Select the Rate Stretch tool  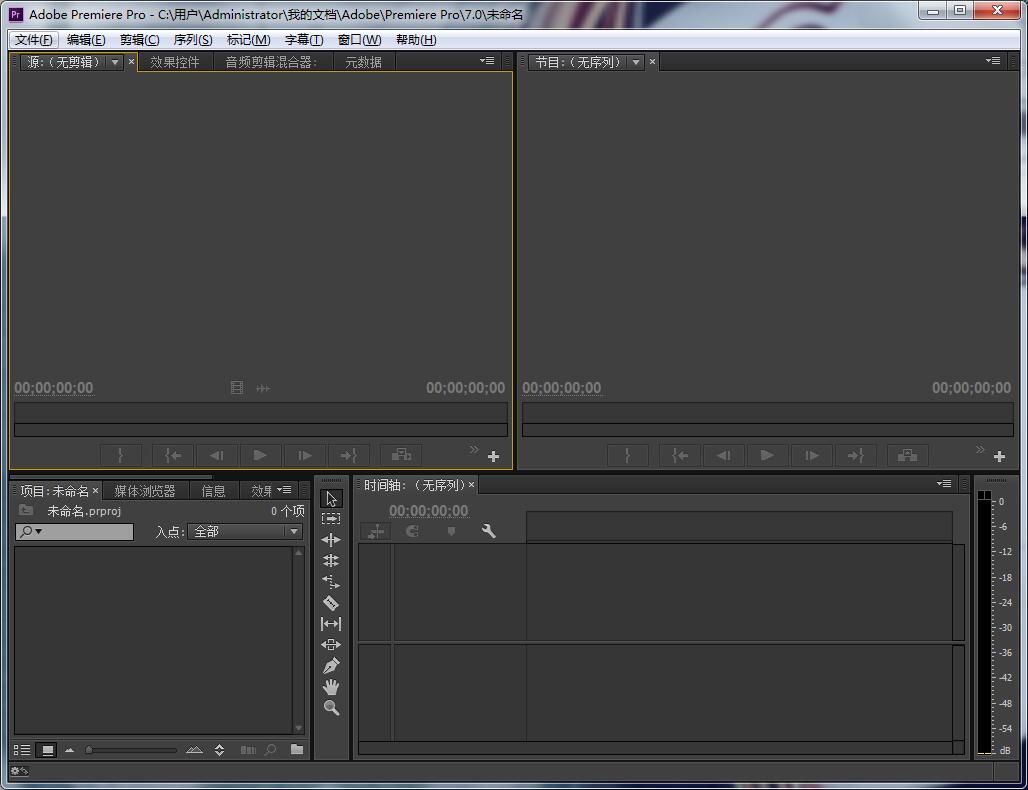(x=331, y=582)
